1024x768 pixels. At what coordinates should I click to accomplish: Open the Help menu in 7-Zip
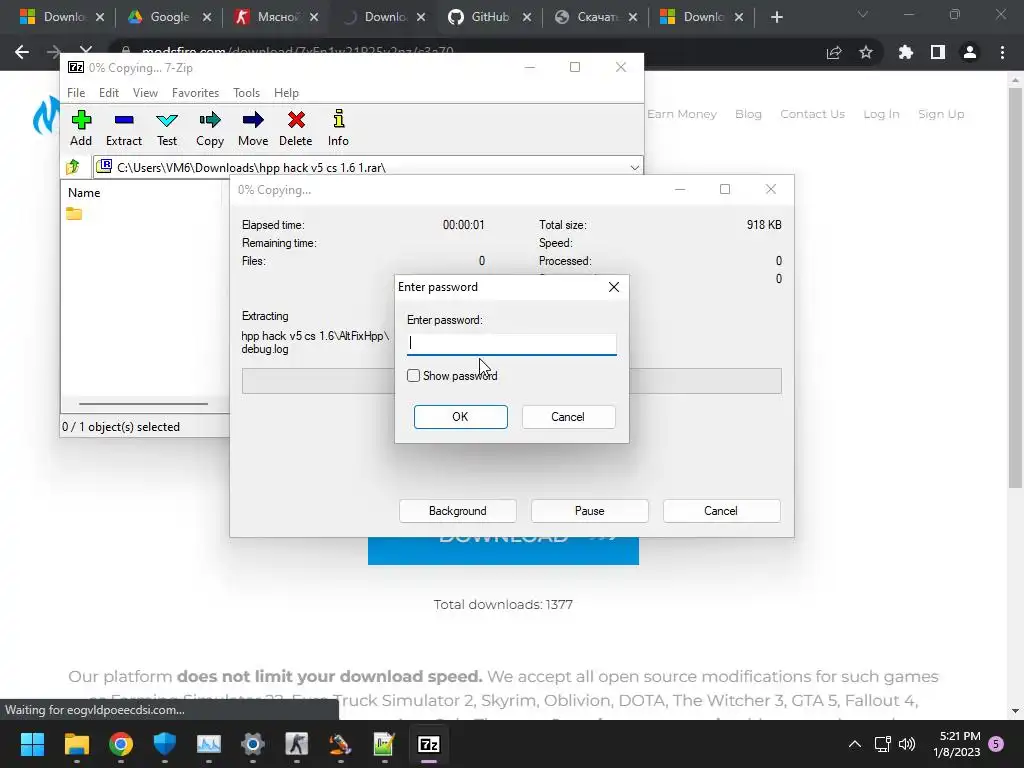(x=286, y=93)
